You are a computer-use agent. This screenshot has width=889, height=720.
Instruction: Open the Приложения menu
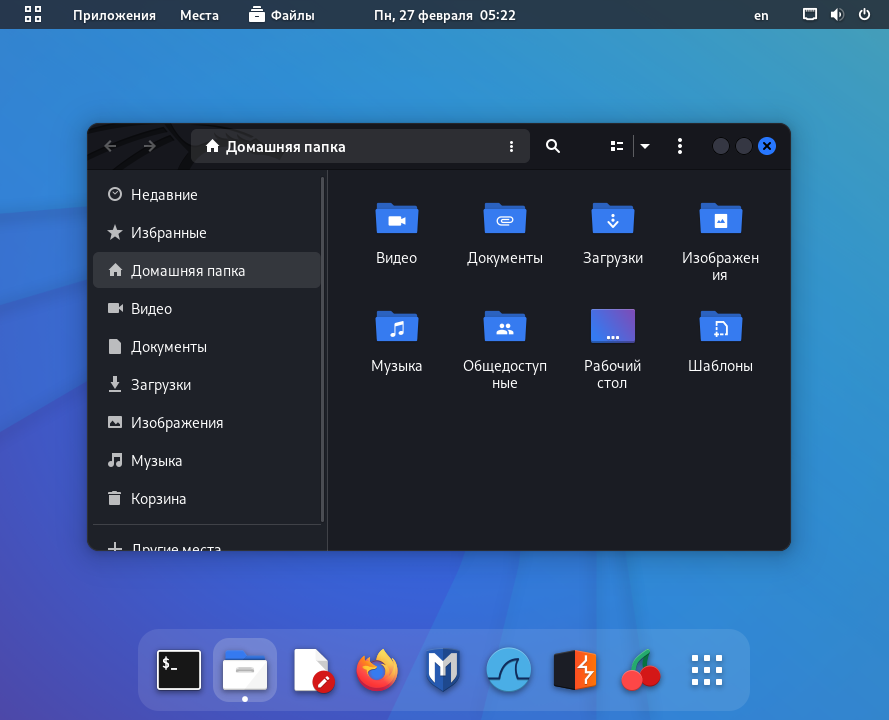[114, 15]
